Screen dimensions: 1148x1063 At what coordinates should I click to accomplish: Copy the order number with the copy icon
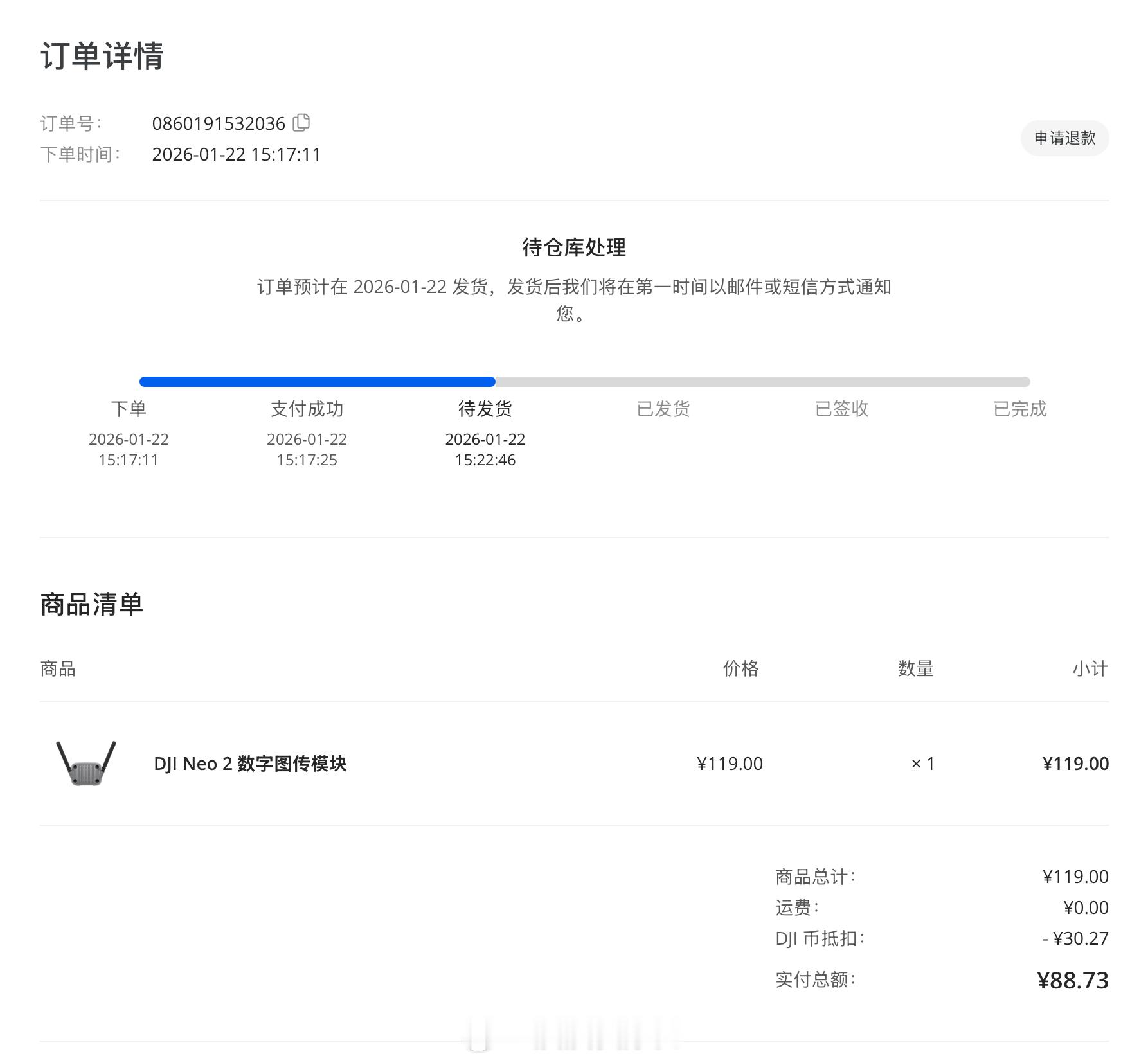tap(301, 122)
